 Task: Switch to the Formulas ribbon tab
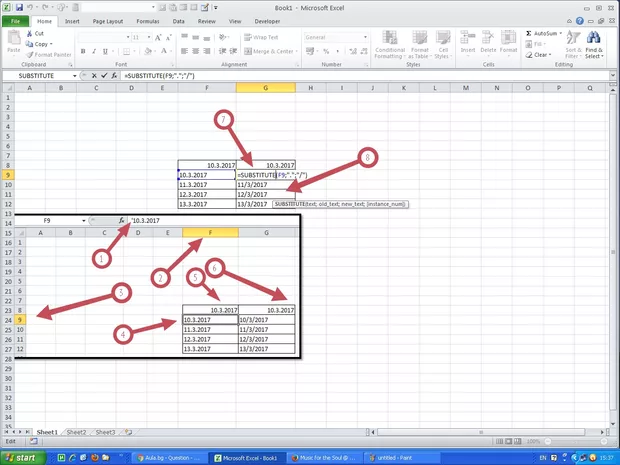coord(150,20)
